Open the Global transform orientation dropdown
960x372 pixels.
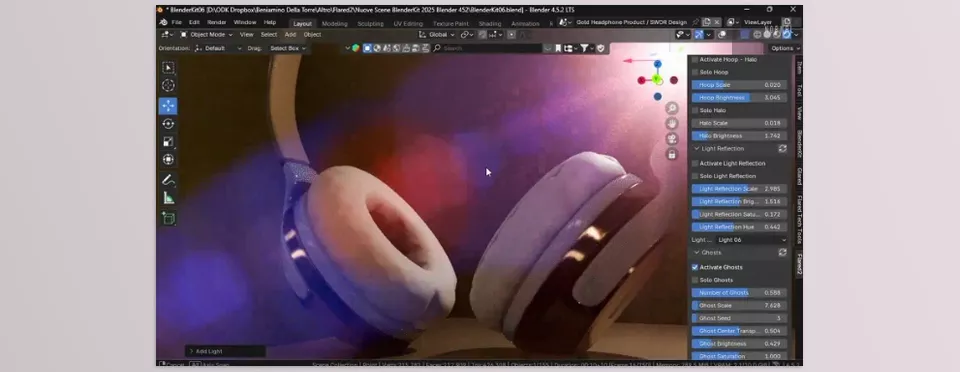click(437, 35)
